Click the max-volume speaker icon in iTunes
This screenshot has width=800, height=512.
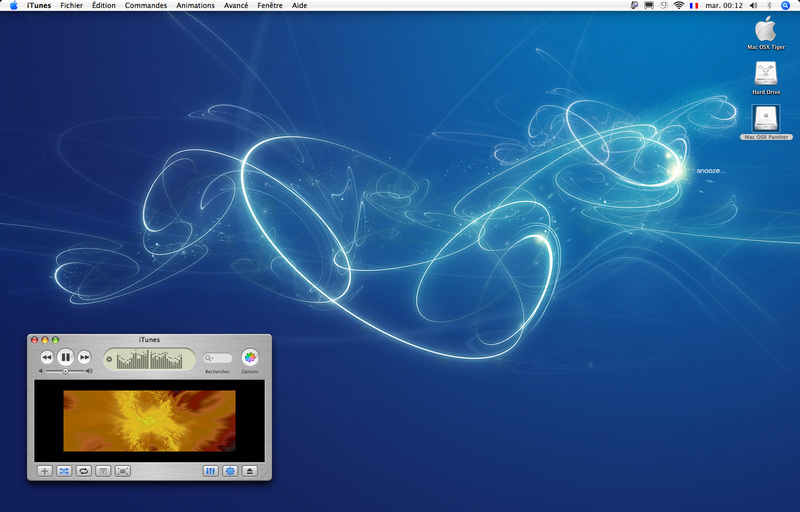click(x=89, y=371)
